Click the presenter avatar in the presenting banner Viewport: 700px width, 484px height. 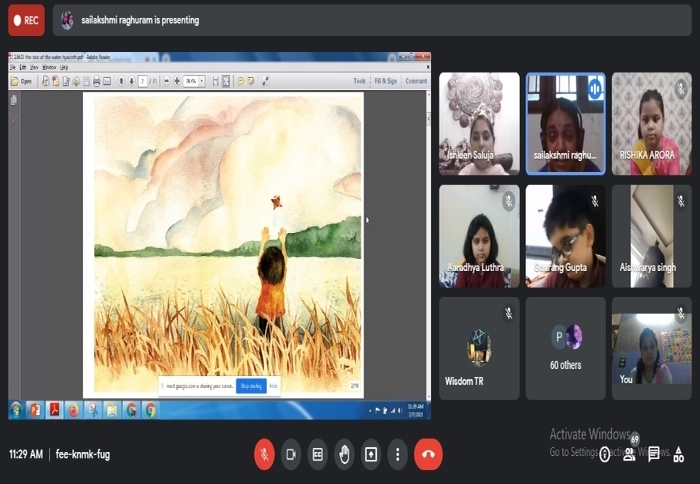pos(67,20)
